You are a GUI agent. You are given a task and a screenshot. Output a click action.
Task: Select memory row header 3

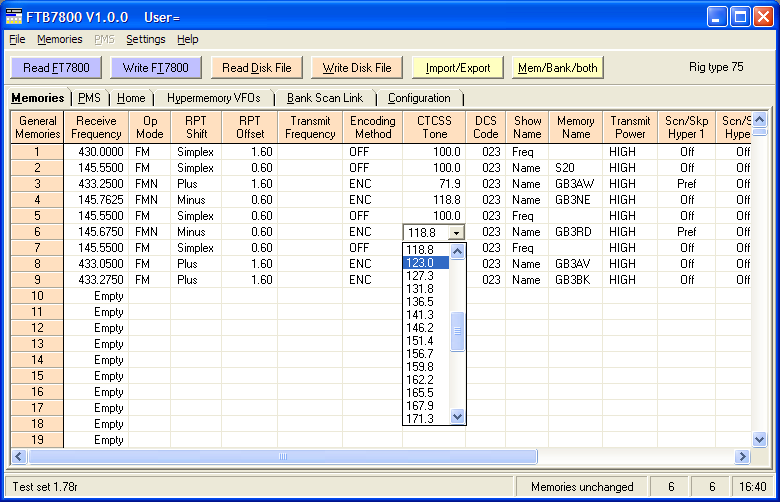[37, 184]
